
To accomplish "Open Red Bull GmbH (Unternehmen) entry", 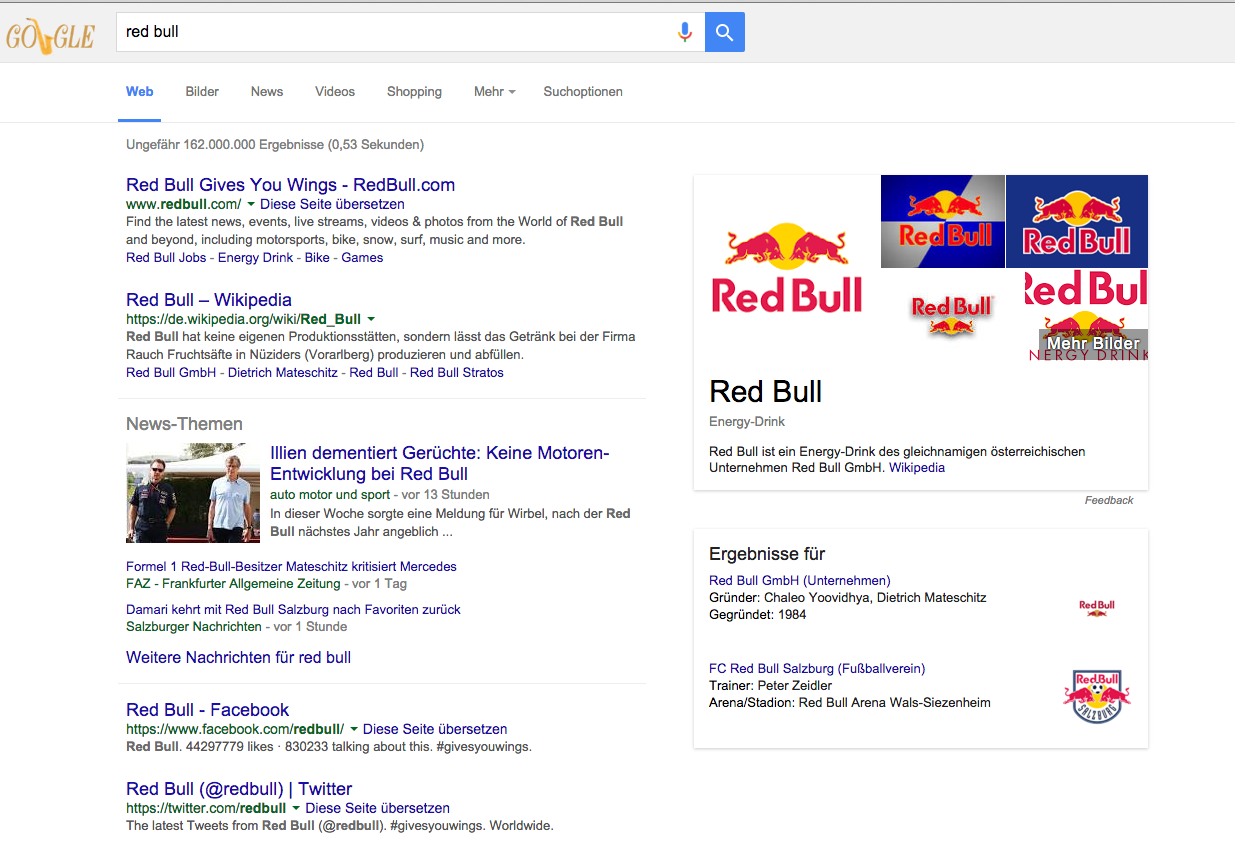I will coord(799,581).
